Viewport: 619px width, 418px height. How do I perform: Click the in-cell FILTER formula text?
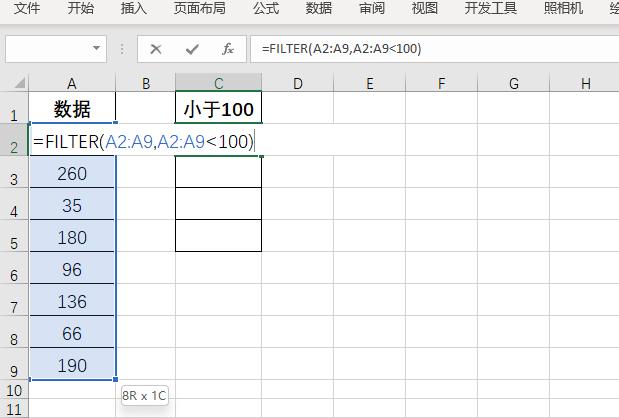pos(143,141)
